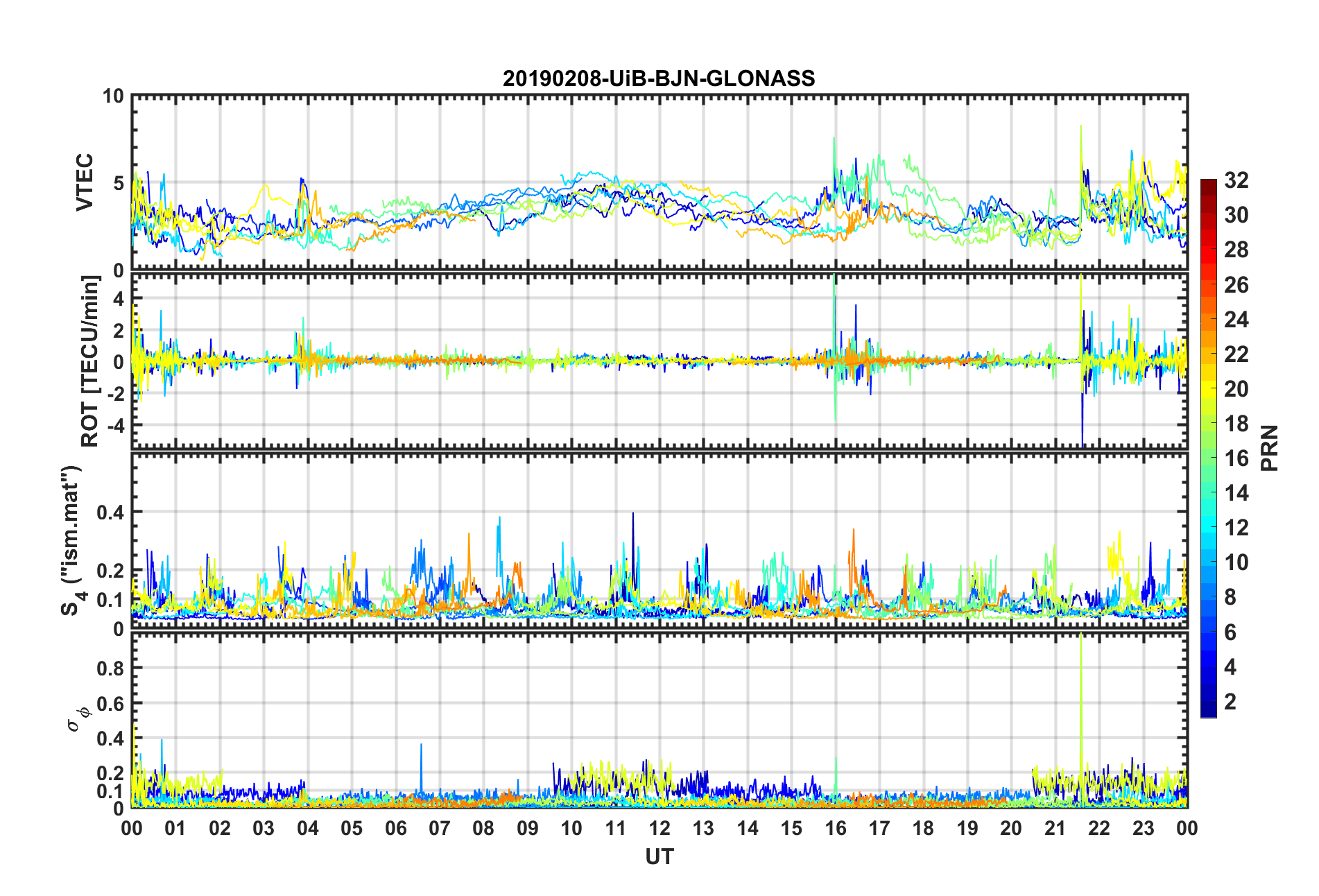Image resolution: width=1319 pixels, height=896 pixels.
Task: Click x-axis hour tick 03
Action: point(264,829)
